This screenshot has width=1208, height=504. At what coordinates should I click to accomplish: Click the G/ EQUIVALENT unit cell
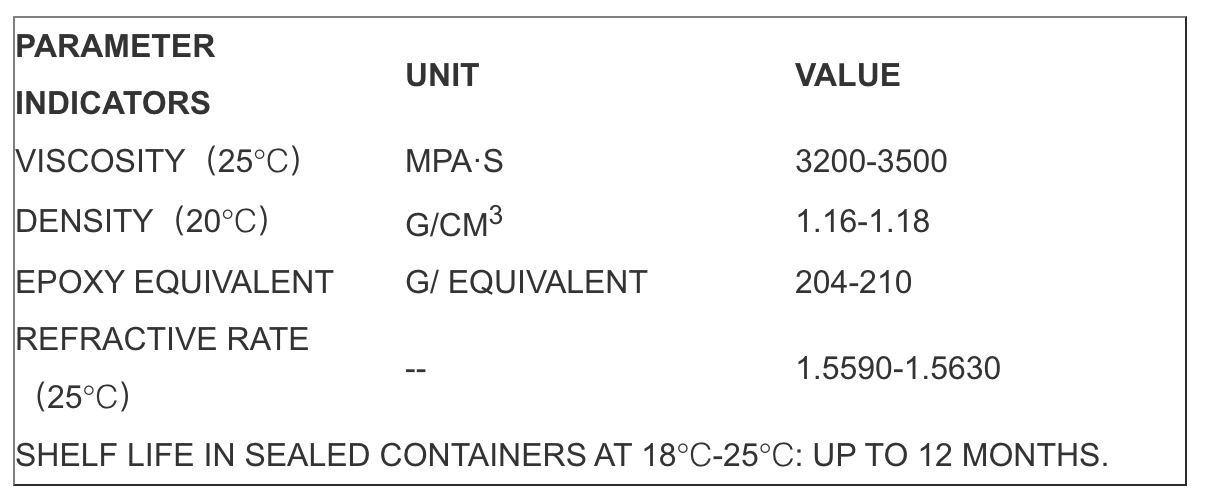tap(526, 282)
